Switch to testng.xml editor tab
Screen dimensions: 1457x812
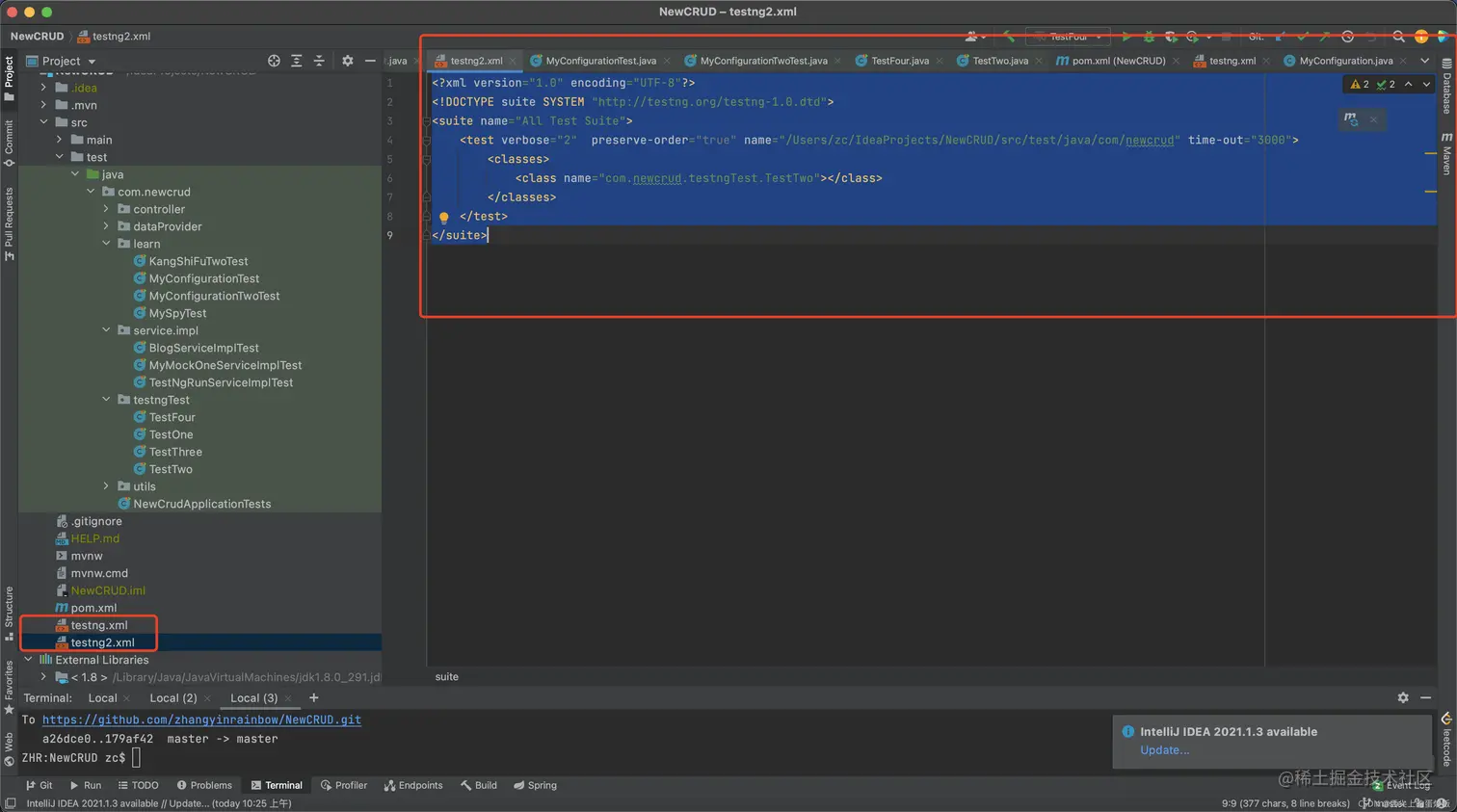click(x=1232, y=61)
